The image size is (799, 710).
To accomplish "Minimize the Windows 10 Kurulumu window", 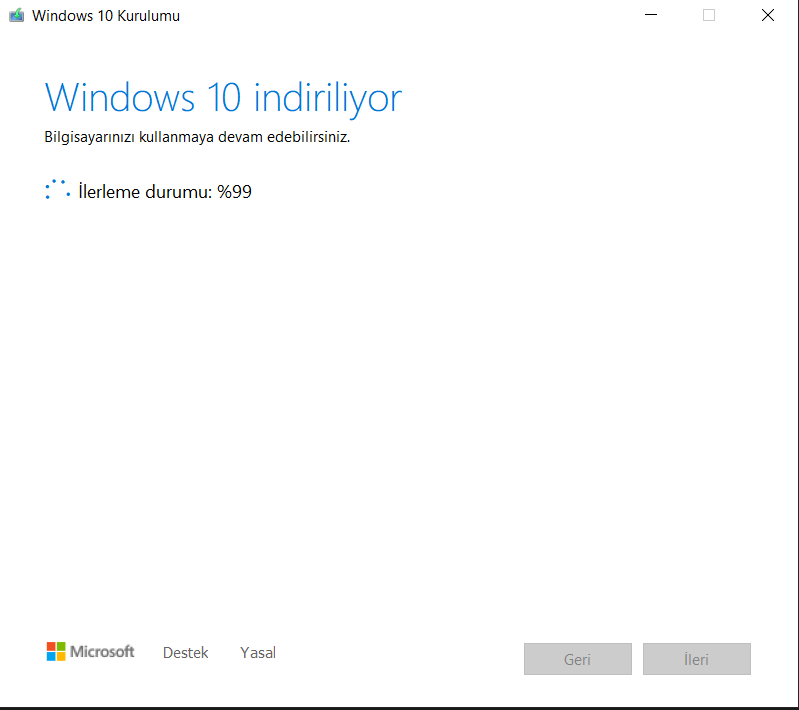I will (x=651, y=15).
